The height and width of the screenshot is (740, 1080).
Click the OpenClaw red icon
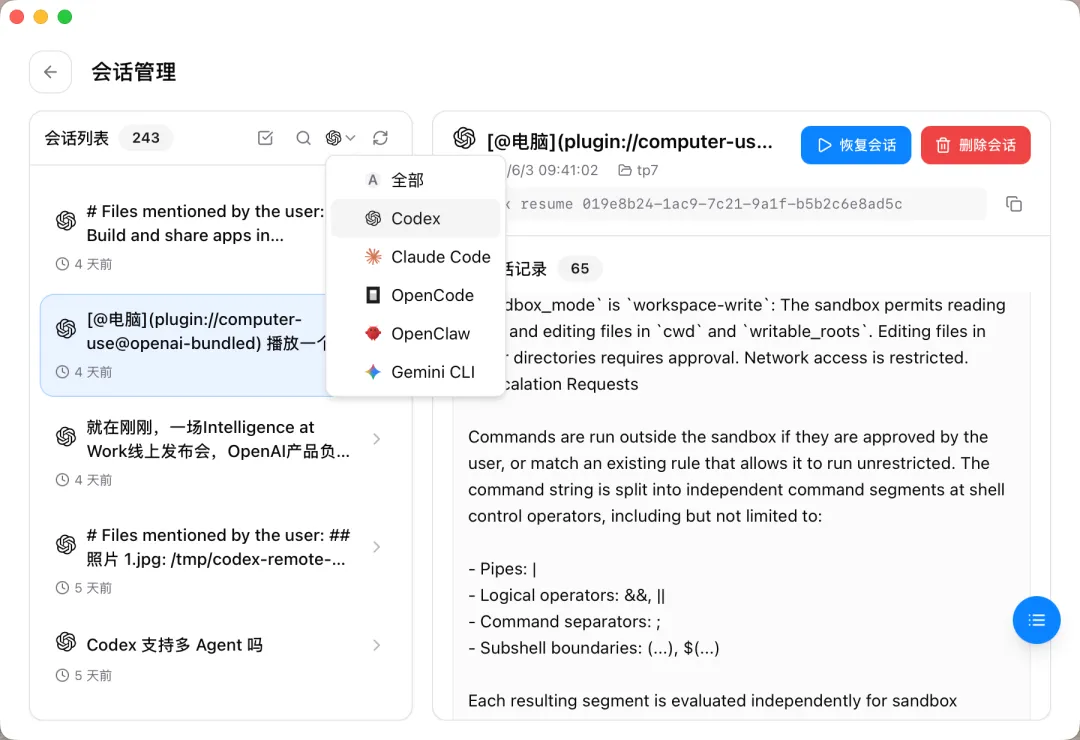(373, 333)
